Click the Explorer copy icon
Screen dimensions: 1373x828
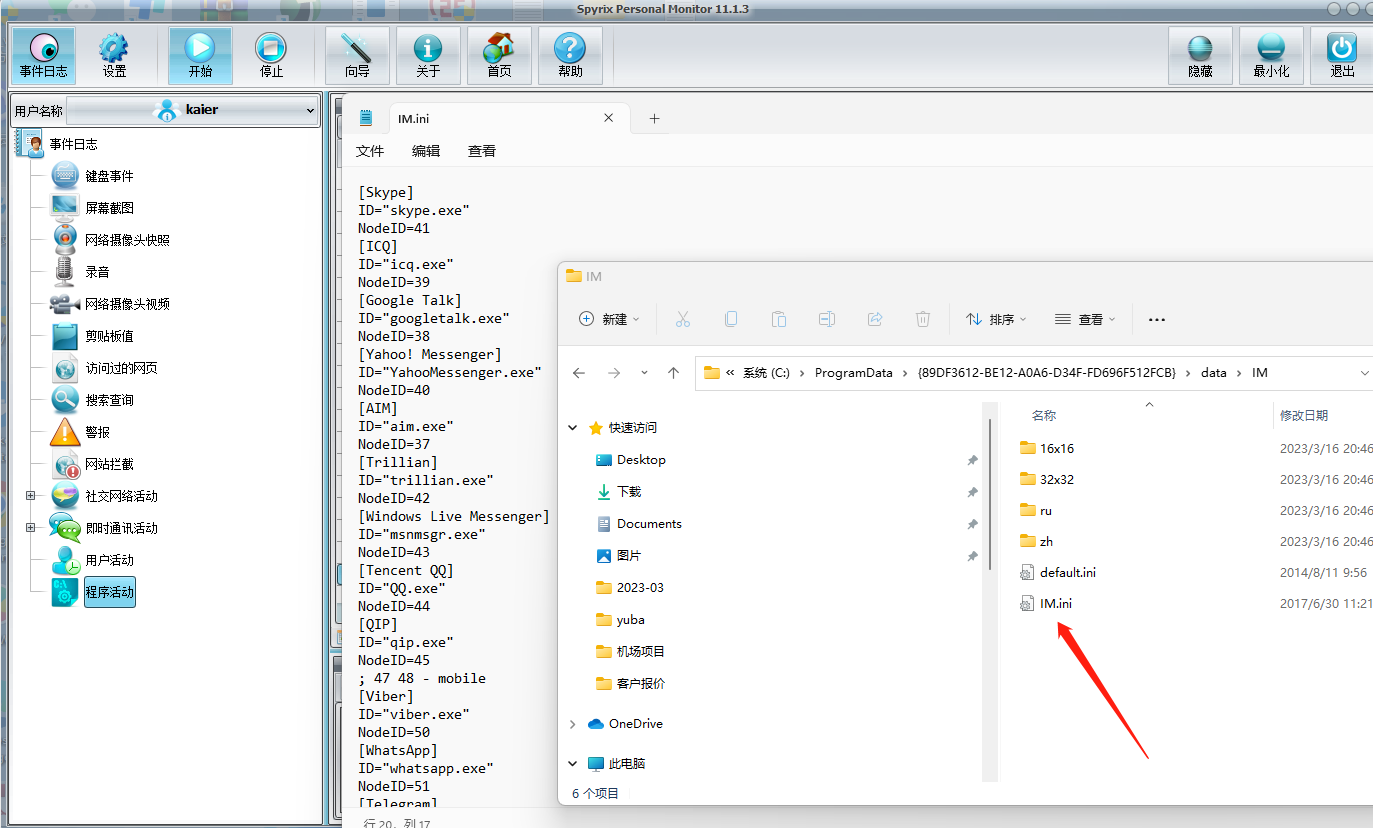pyautogui.click(x=731, y=319)
